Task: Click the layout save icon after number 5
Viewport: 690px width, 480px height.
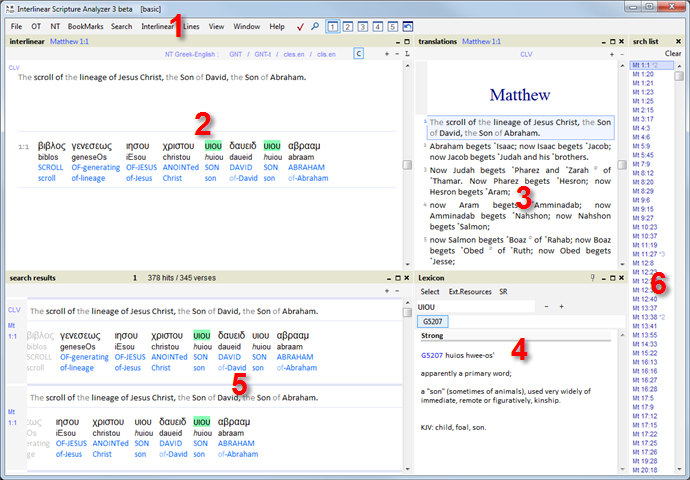Action: [408, 25]
